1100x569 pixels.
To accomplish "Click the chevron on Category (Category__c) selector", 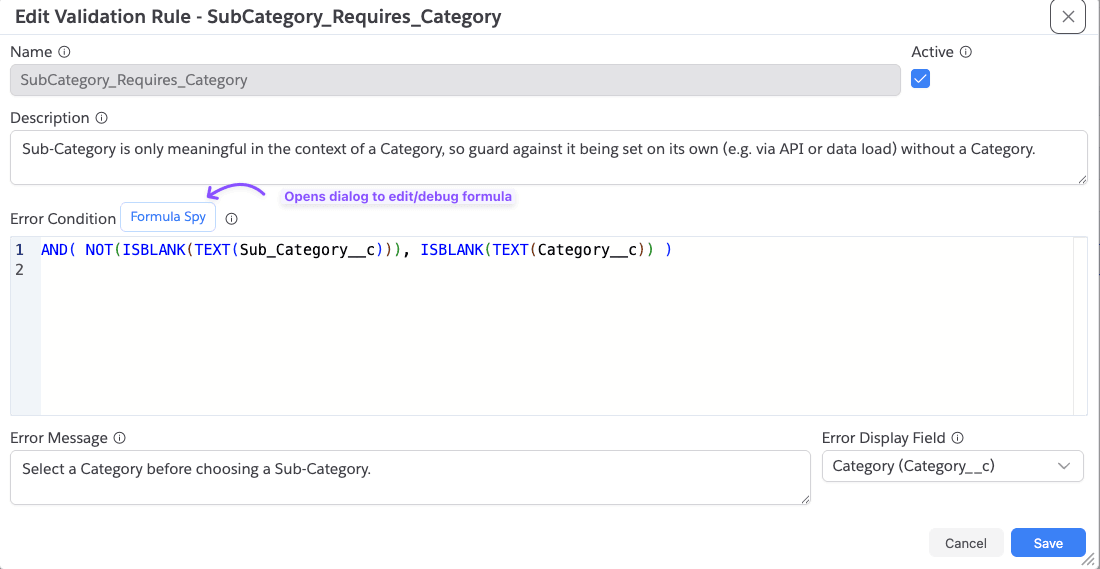I will pyautogui.click(x=1064, y=466).
